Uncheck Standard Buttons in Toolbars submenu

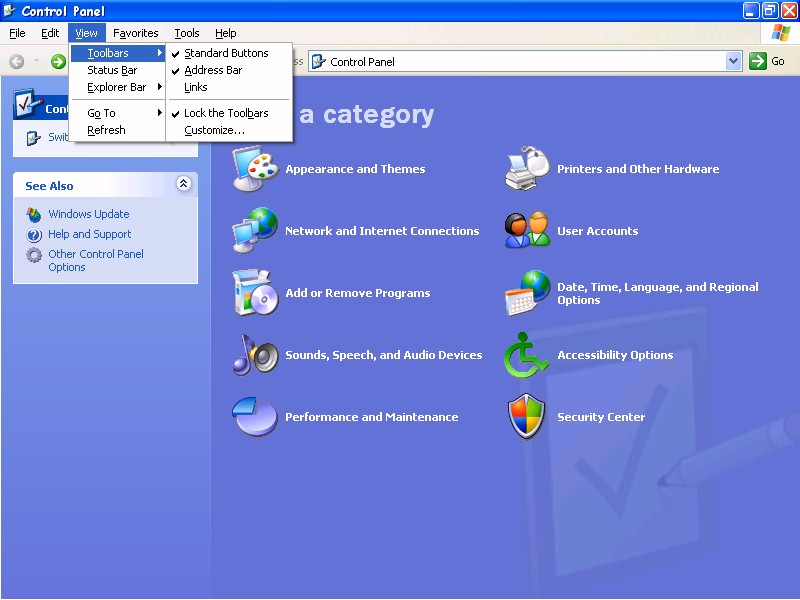click(x=226, y=53)
